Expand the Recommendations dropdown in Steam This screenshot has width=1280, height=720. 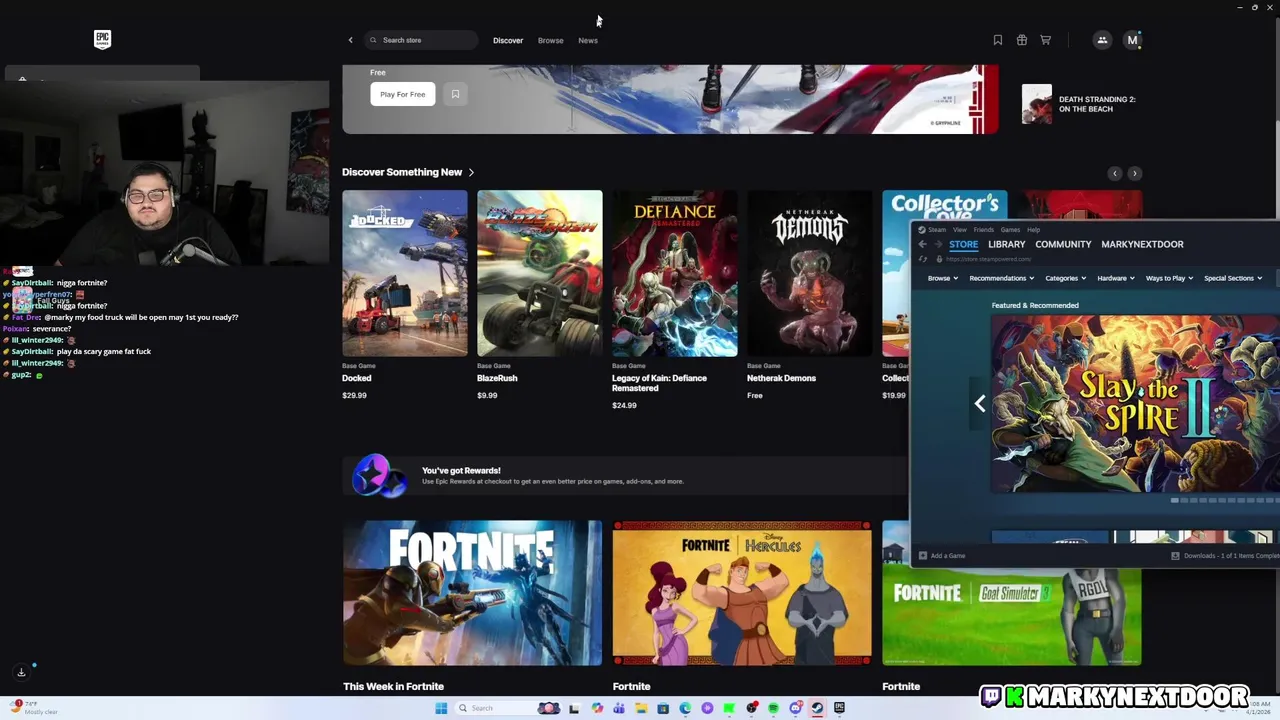[1002, 278]
